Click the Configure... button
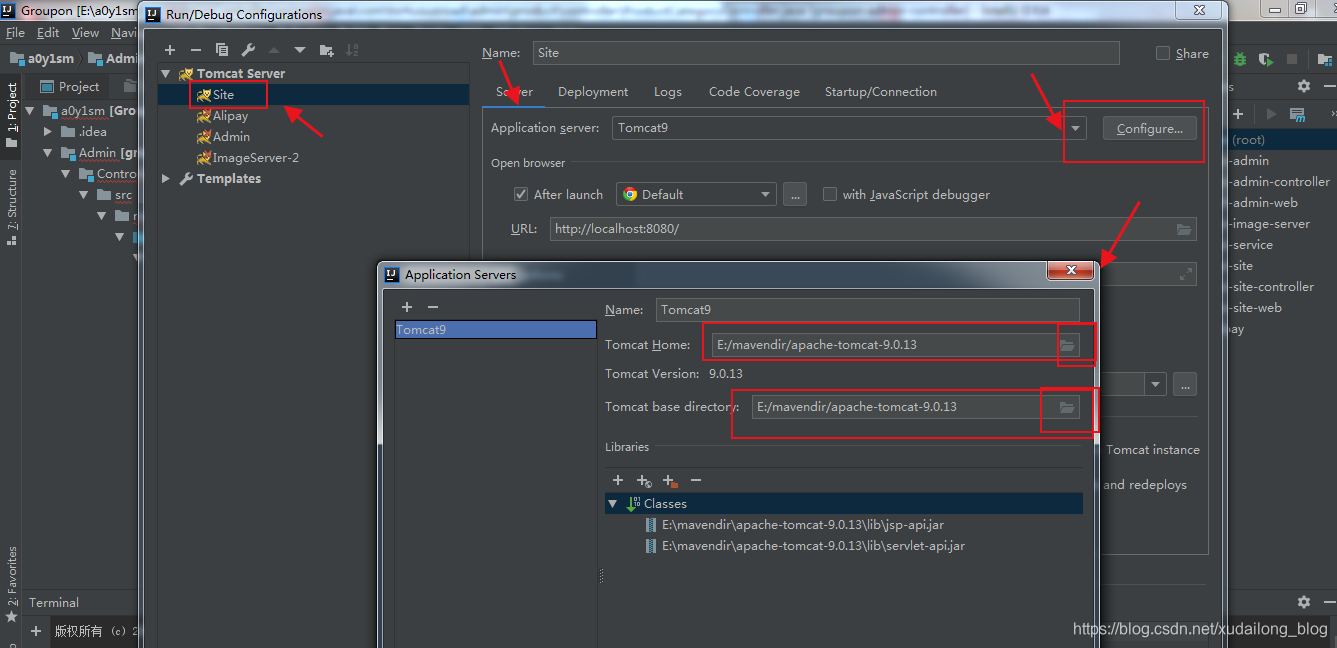 (1149, 129)
